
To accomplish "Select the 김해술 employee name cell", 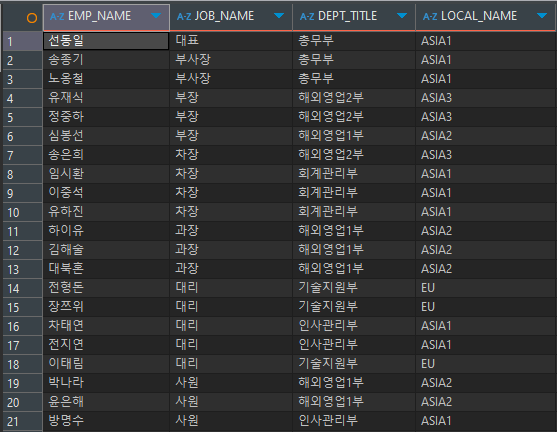I will [106, 250].
